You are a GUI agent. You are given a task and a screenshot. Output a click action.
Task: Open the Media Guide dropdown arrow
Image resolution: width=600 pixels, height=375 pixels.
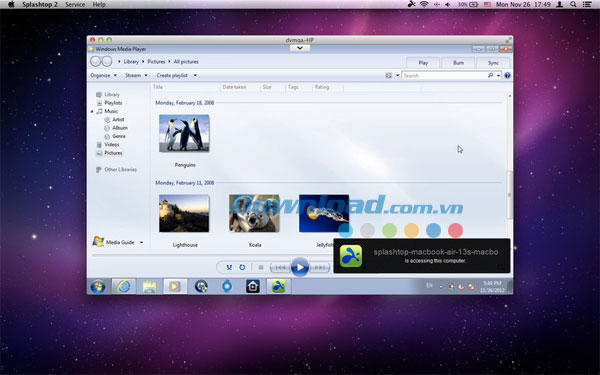tap(141, 242)
